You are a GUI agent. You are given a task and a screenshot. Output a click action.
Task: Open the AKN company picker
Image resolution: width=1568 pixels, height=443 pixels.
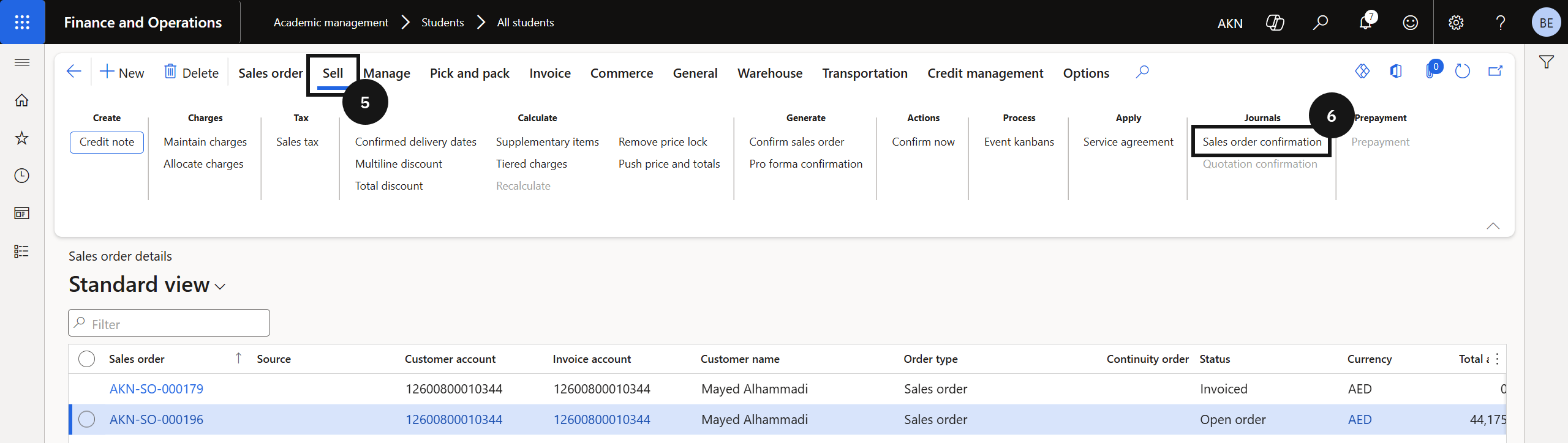point(1230,23)
